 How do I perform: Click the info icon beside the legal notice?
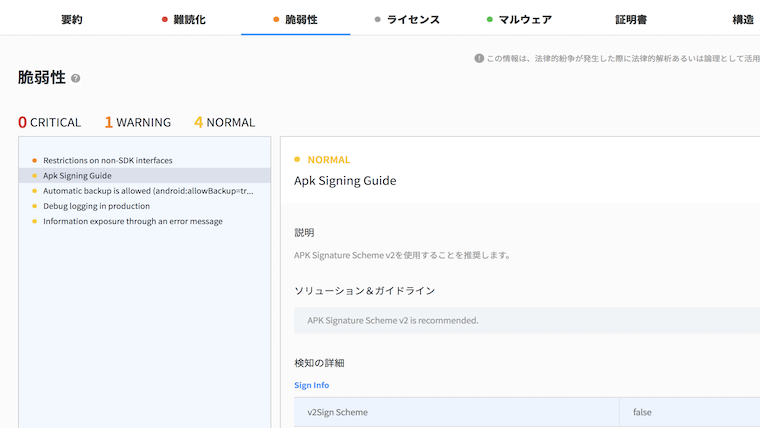[x=479, y=58]
